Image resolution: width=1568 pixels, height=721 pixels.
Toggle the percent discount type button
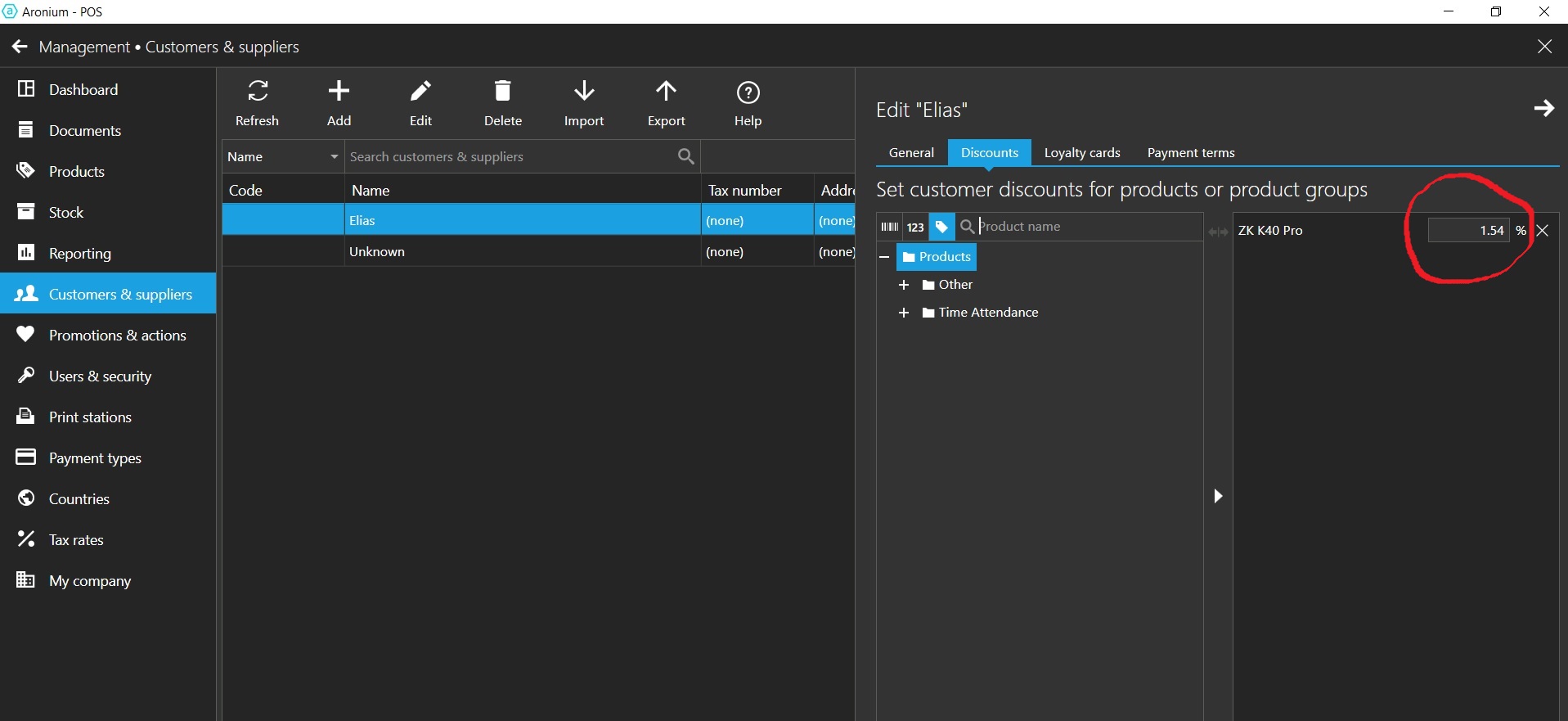click(1521, 231)
